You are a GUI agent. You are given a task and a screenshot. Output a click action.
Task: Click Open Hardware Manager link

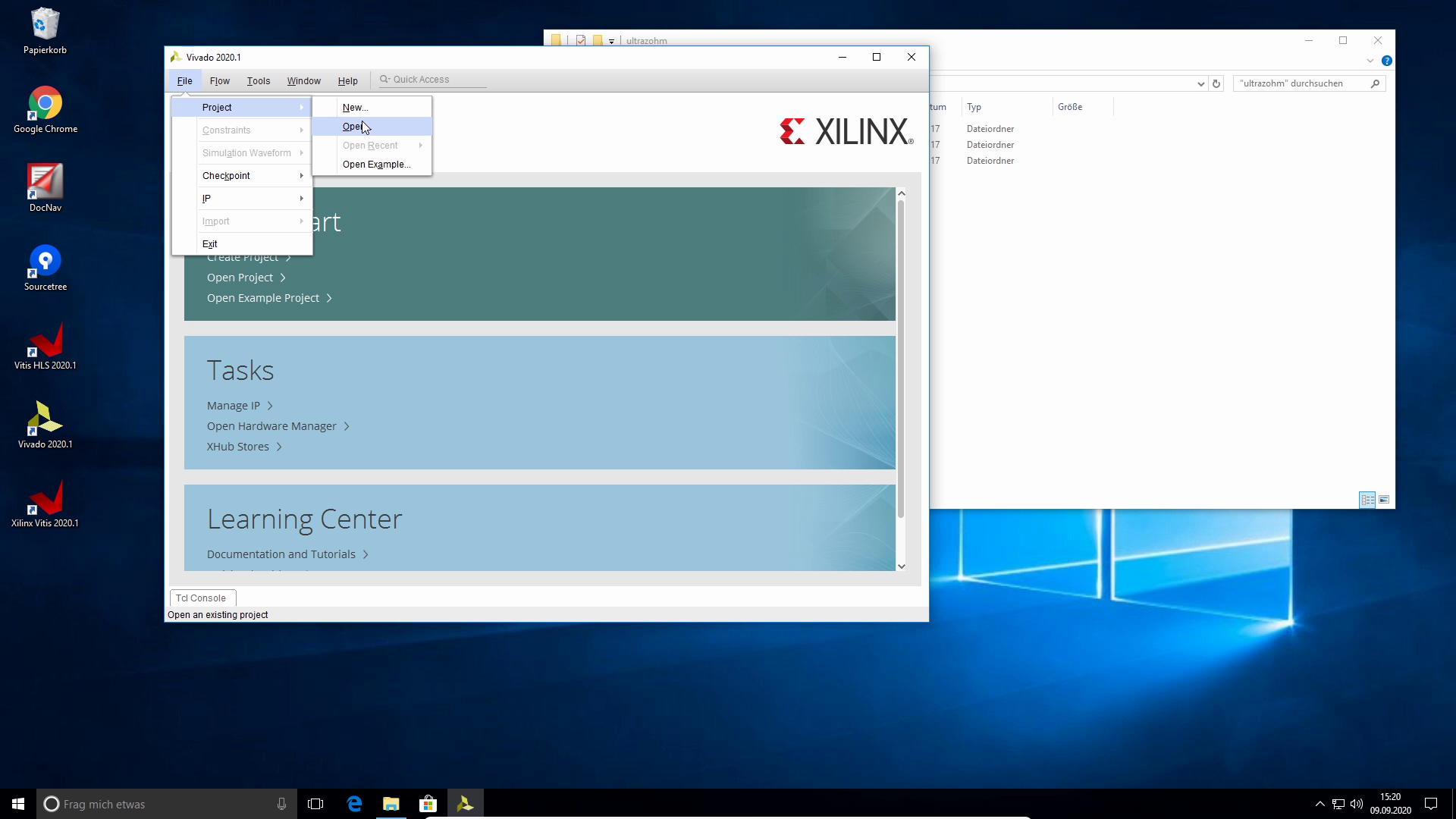click(x=271, y=426)
